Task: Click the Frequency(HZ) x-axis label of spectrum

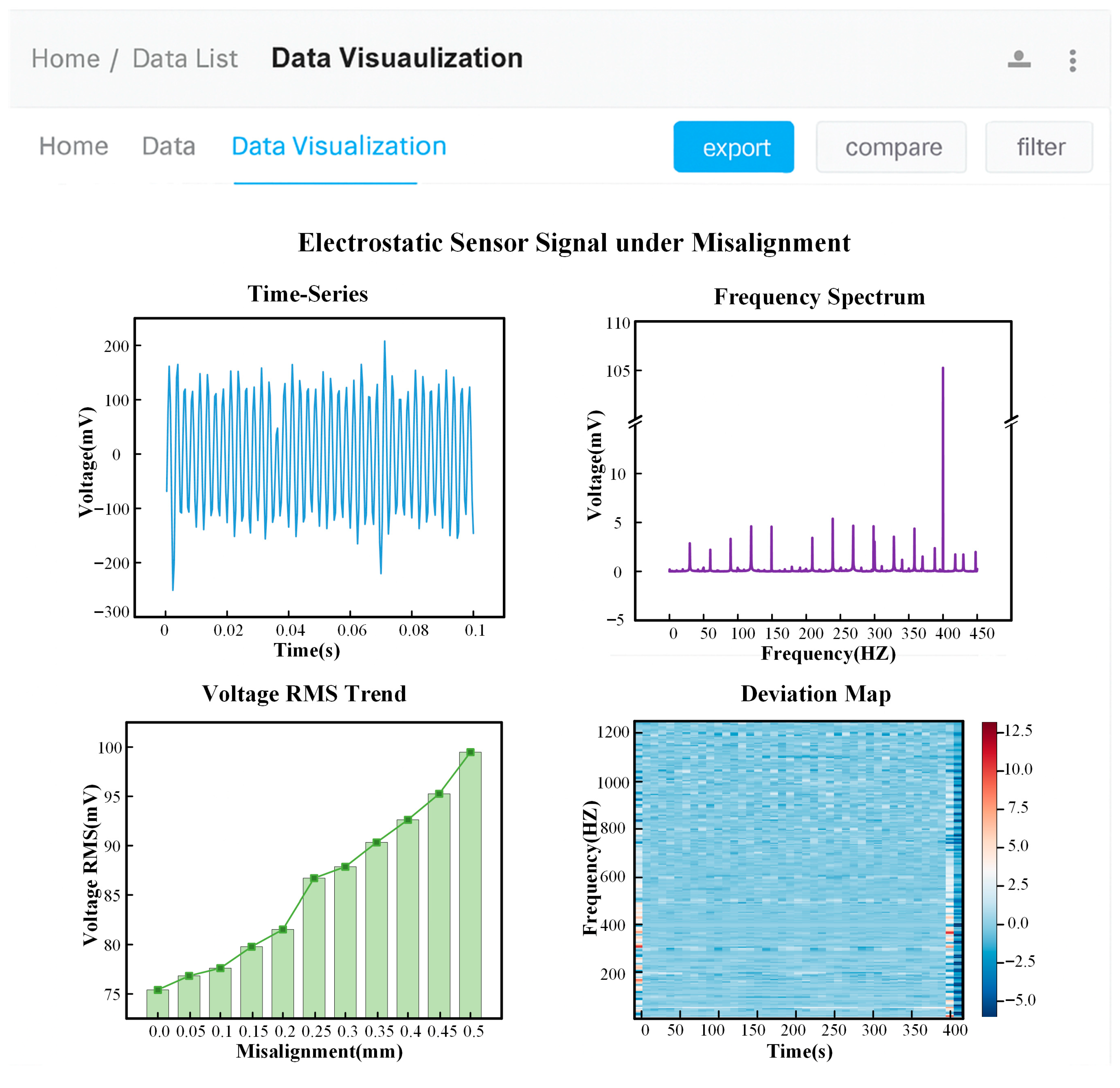Action: [829, 653]
